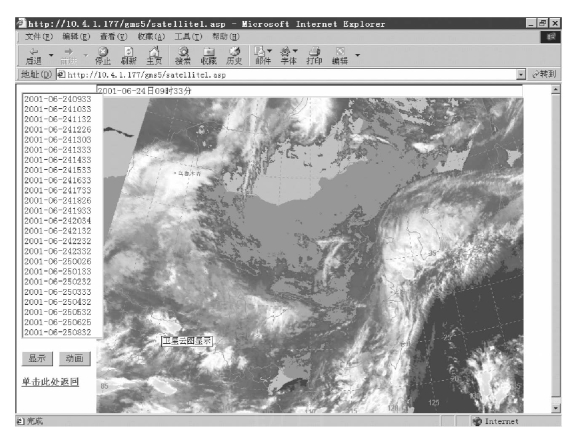The width and height of the screenshot is (577, 427).
Task: Open the History (历史) toolbar icon
Action: [x=234, y=56]
